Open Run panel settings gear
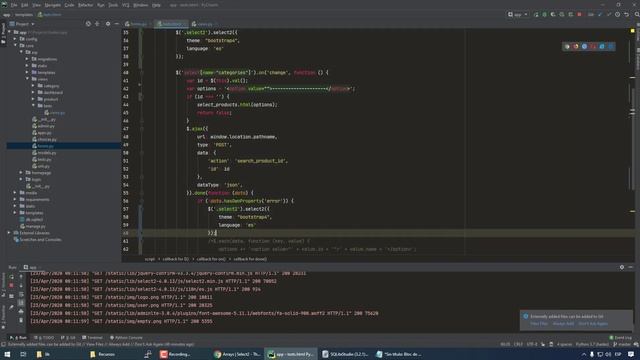Screen dimensions: 640x360 click(622, 267)
